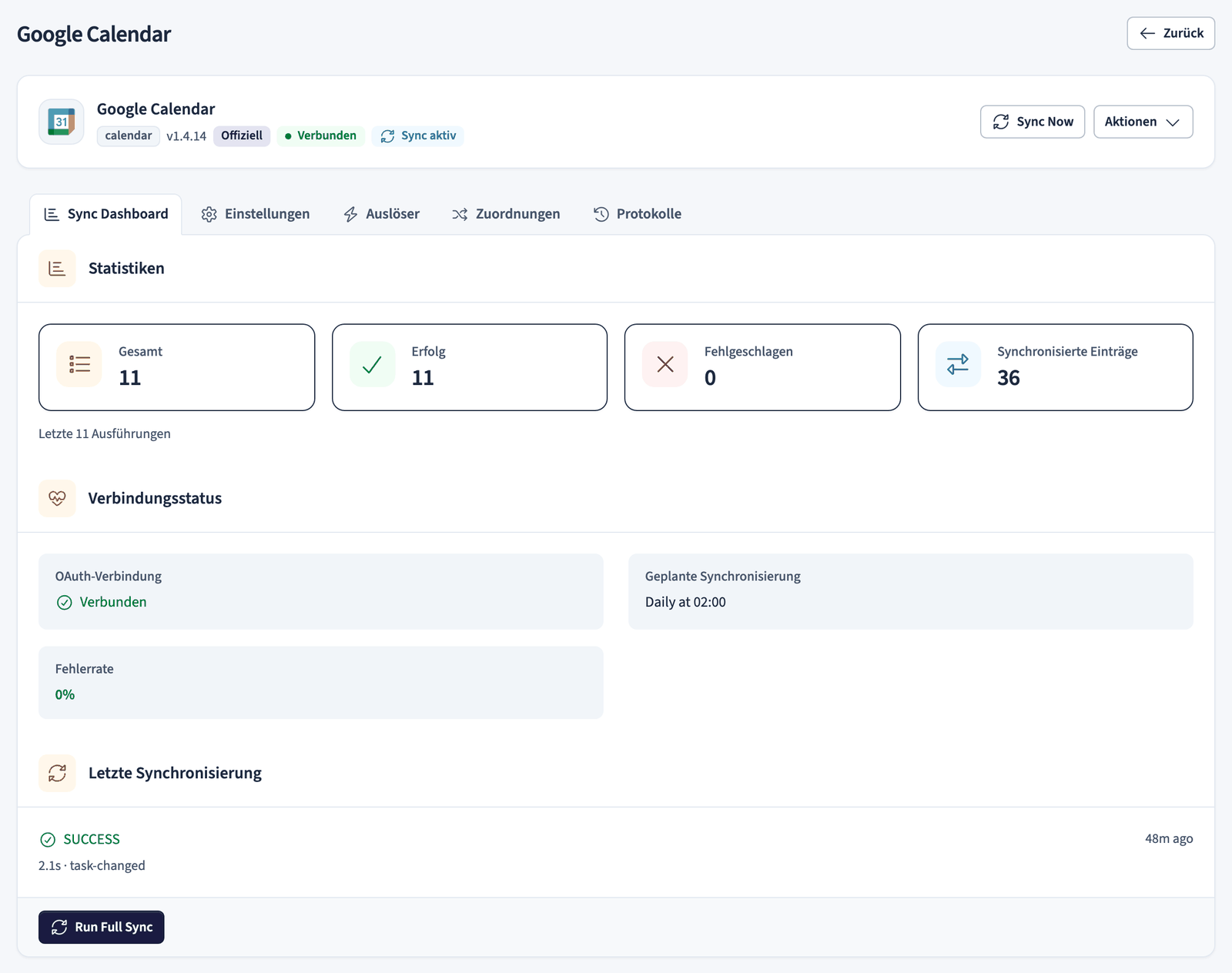Viewport: 1232px width, 973px height.
Task: Click the green Verbunden status badge
Action: [x=320, y=135]
